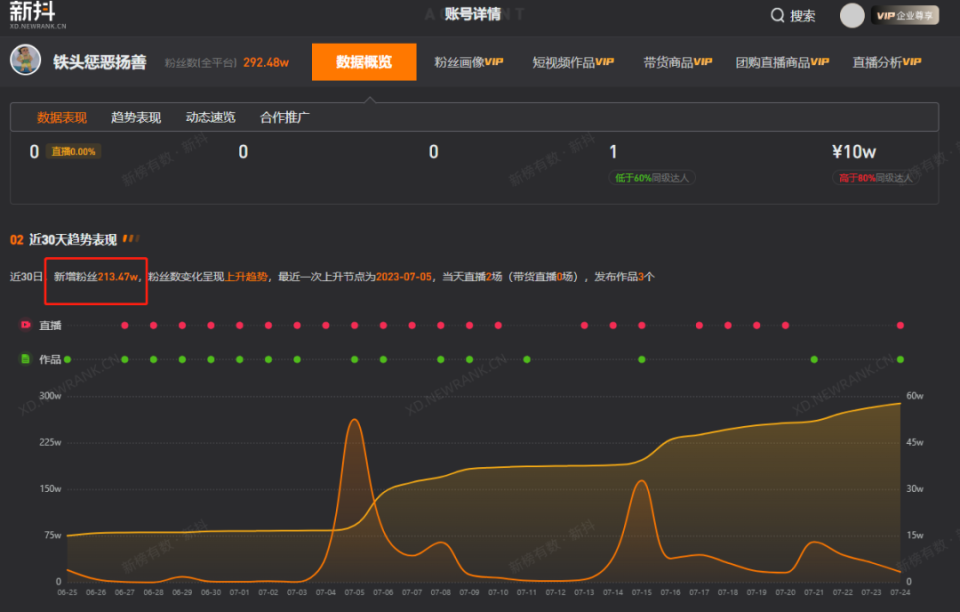
Task: Click the 新增粉丝213.47w text
Action: [96, 277]
